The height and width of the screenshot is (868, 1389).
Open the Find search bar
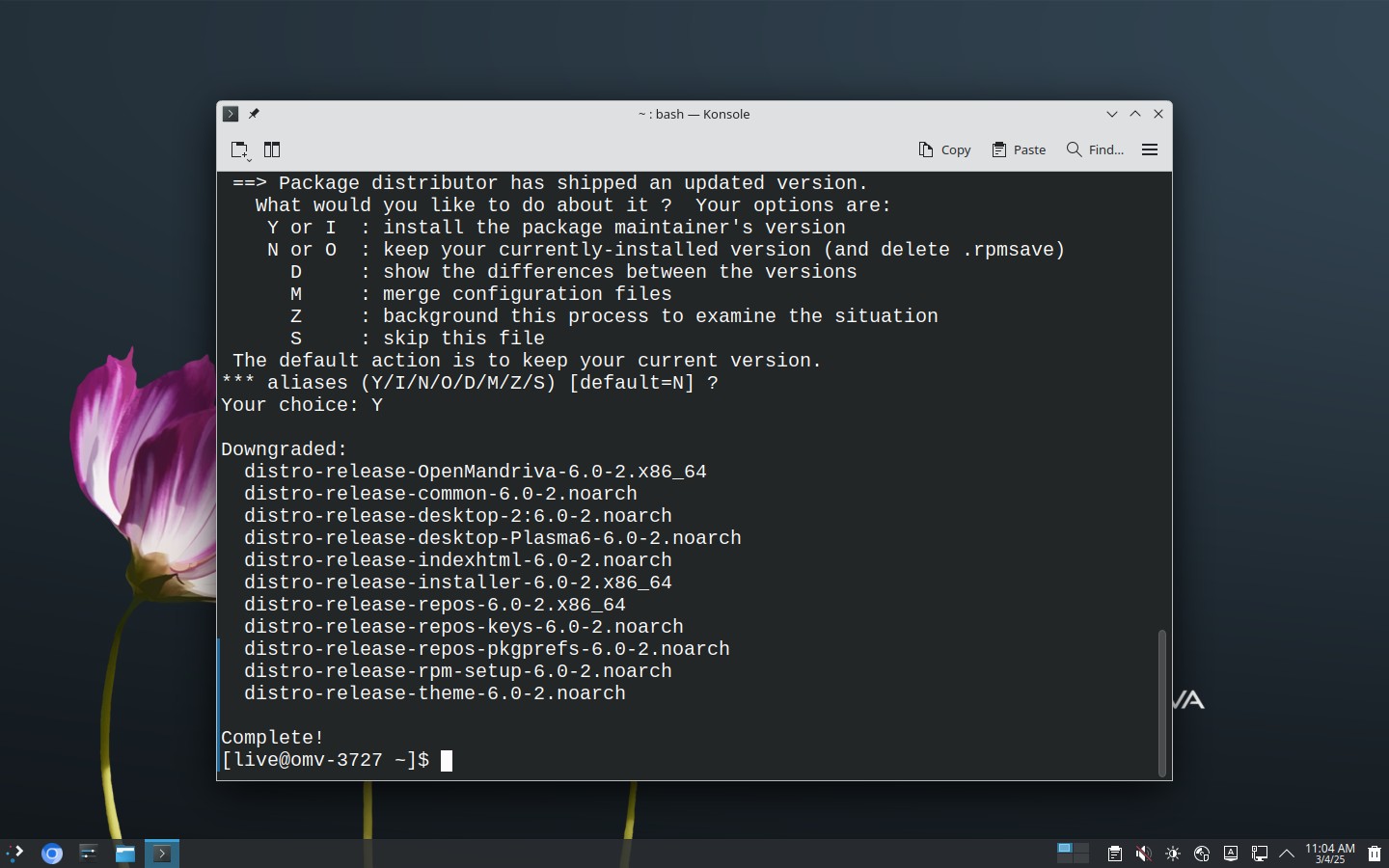[x=1095, y=149]
